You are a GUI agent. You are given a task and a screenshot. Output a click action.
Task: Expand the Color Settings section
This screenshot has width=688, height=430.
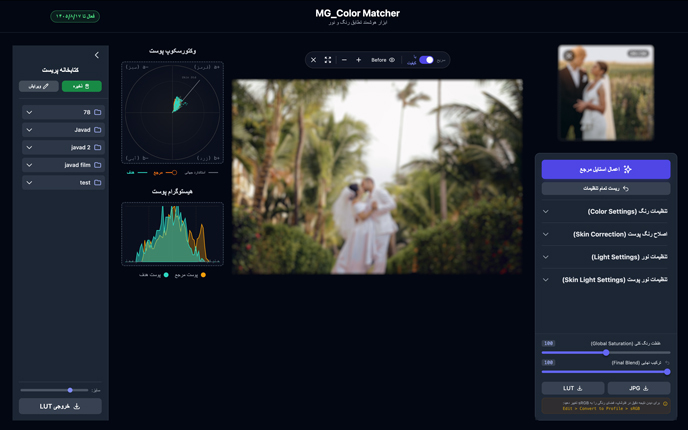[606, 211]
